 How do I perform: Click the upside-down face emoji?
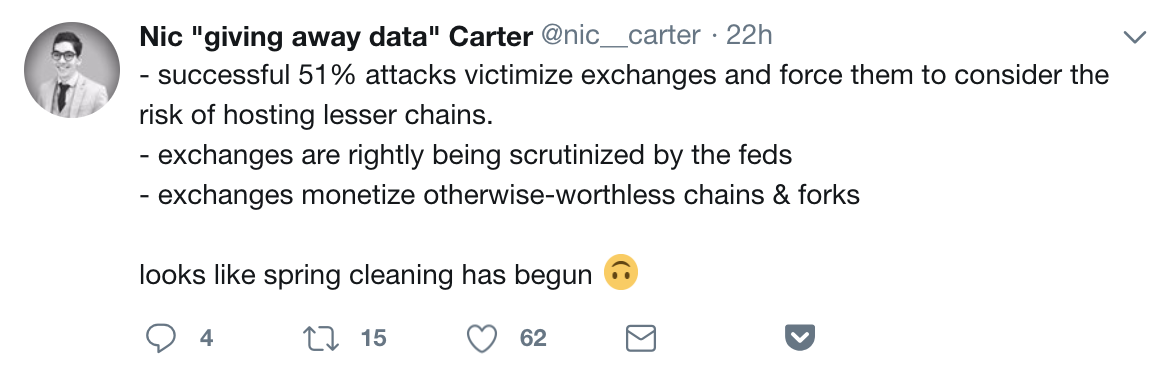click(x=621, y=273)
